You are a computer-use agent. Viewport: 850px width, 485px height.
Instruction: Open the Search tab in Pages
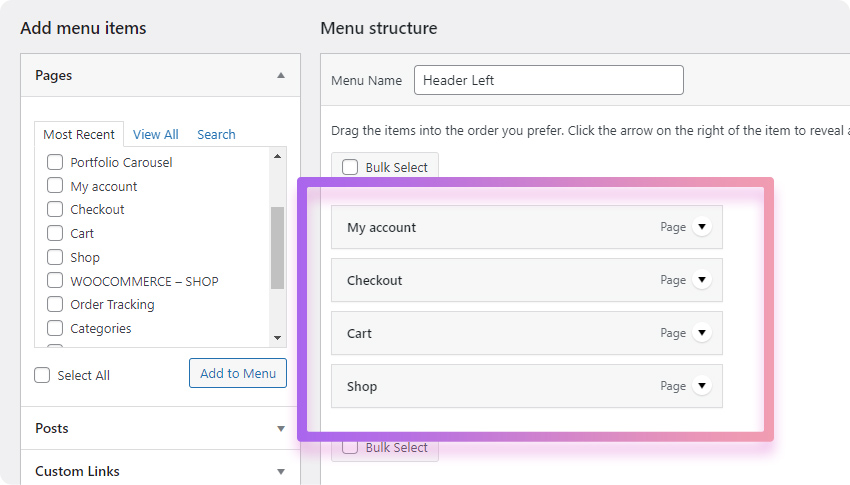coord(216,134)
